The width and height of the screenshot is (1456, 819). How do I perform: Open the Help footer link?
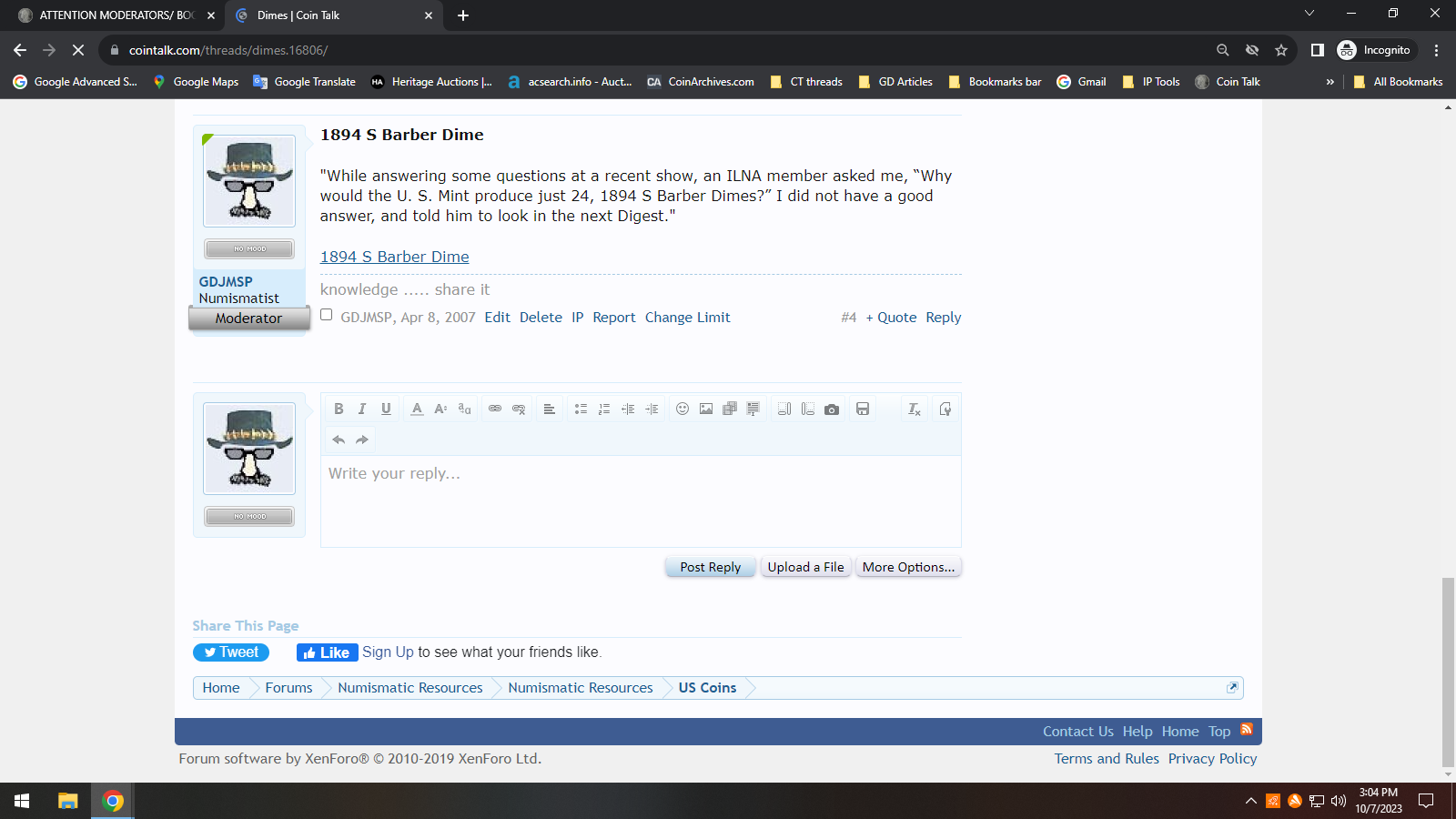click(x=1137, y=732)
